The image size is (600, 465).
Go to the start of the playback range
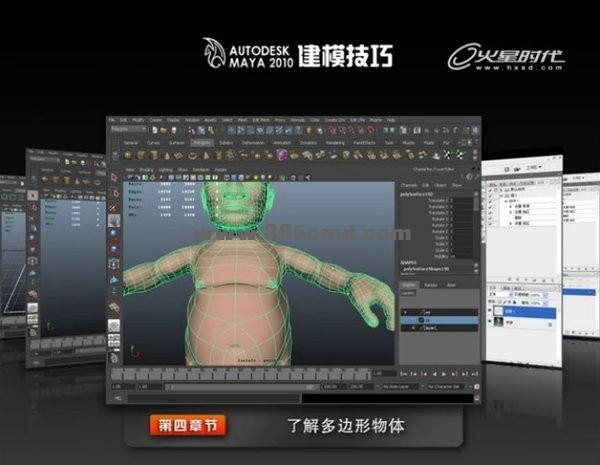(403, 374)
